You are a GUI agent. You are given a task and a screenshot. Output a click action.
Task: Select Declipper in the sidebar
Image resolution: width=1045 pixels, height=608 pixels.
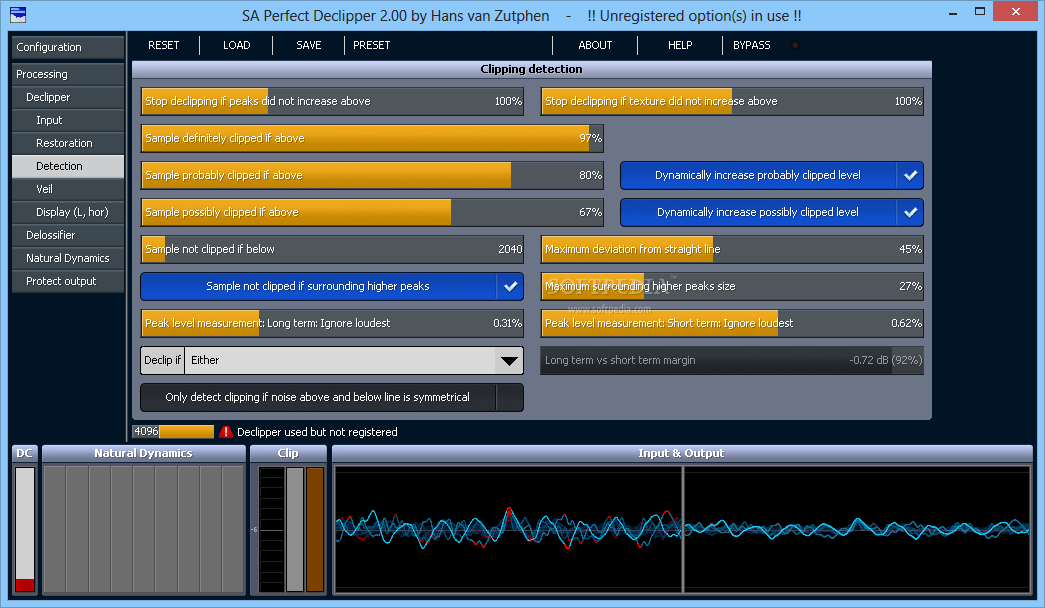[x=68, y=97]
